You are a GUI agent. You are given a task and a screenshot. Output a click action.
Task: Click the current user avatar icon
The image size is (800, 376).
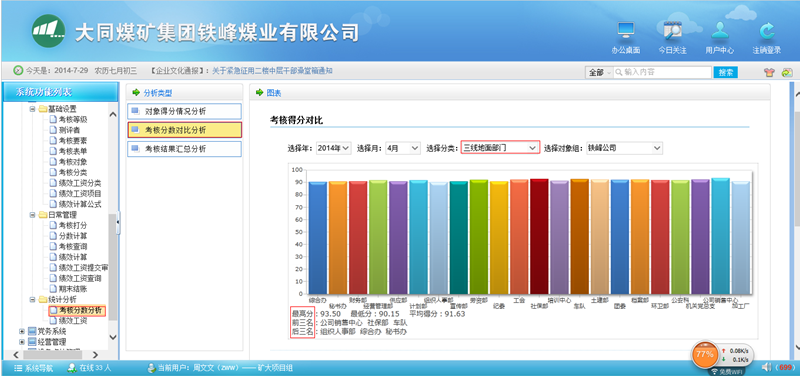(152, 368)
